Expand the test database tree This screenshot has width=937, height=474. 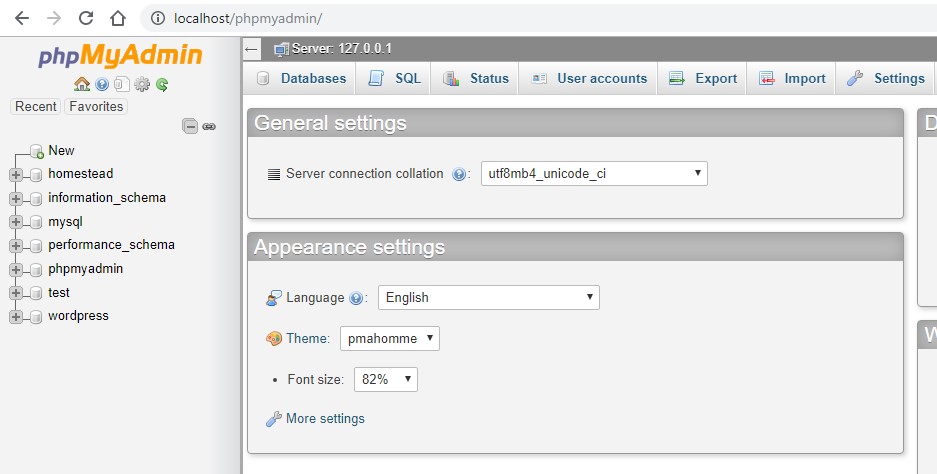point(16,293)
